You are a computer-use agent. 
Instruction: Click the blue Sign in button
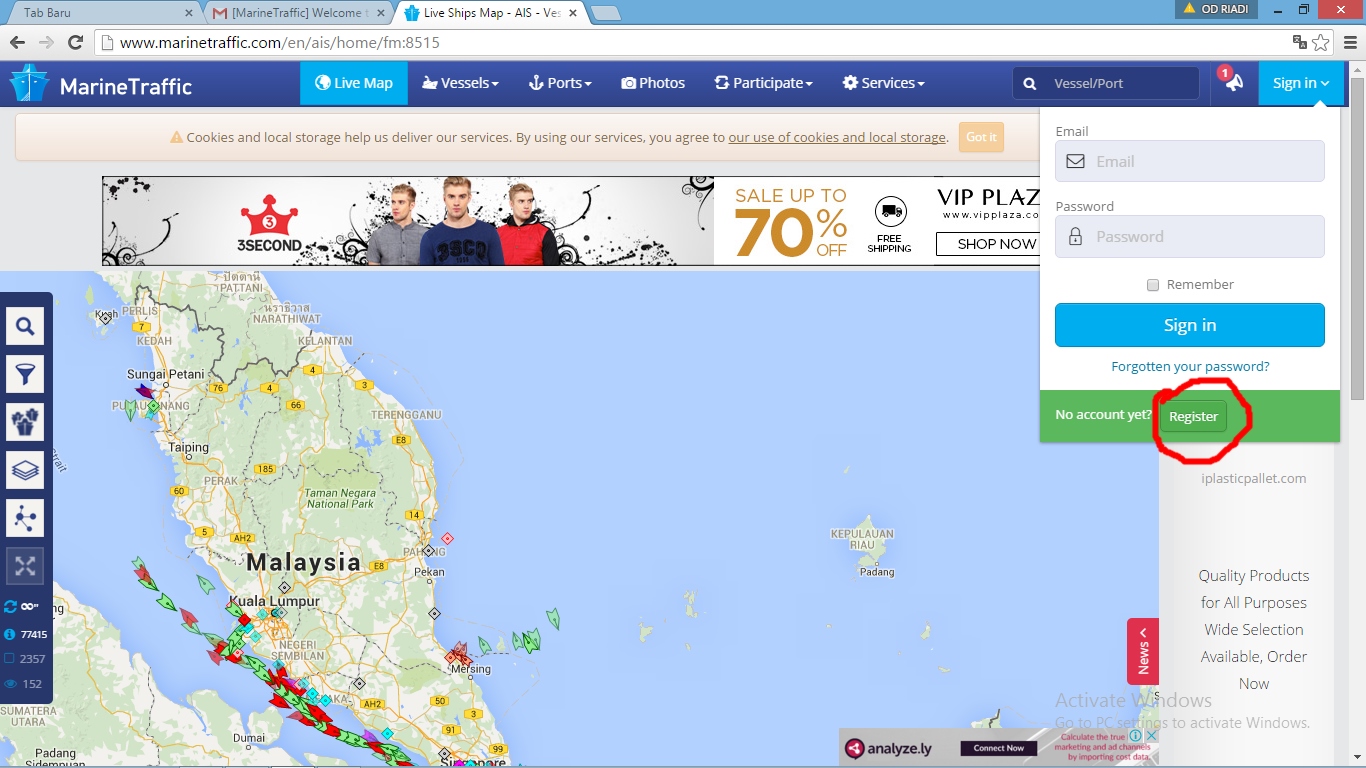[1189, 325]
